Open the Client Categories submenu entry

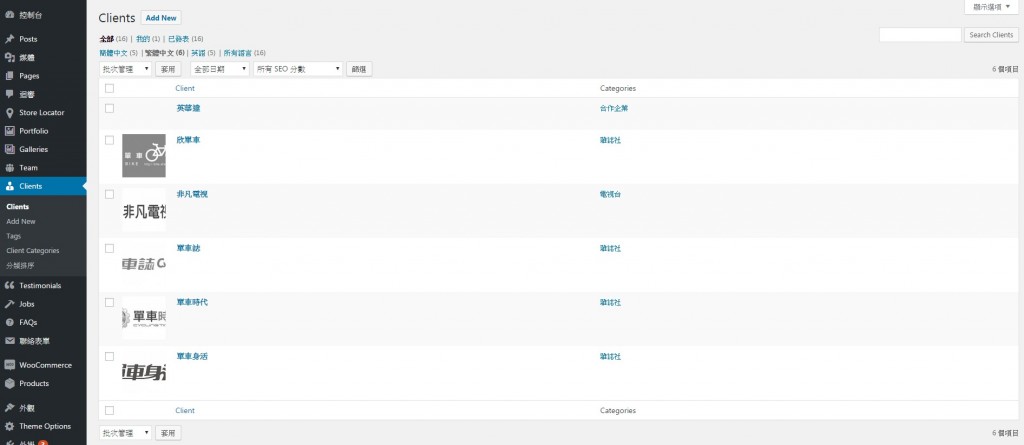coord(33,250)
